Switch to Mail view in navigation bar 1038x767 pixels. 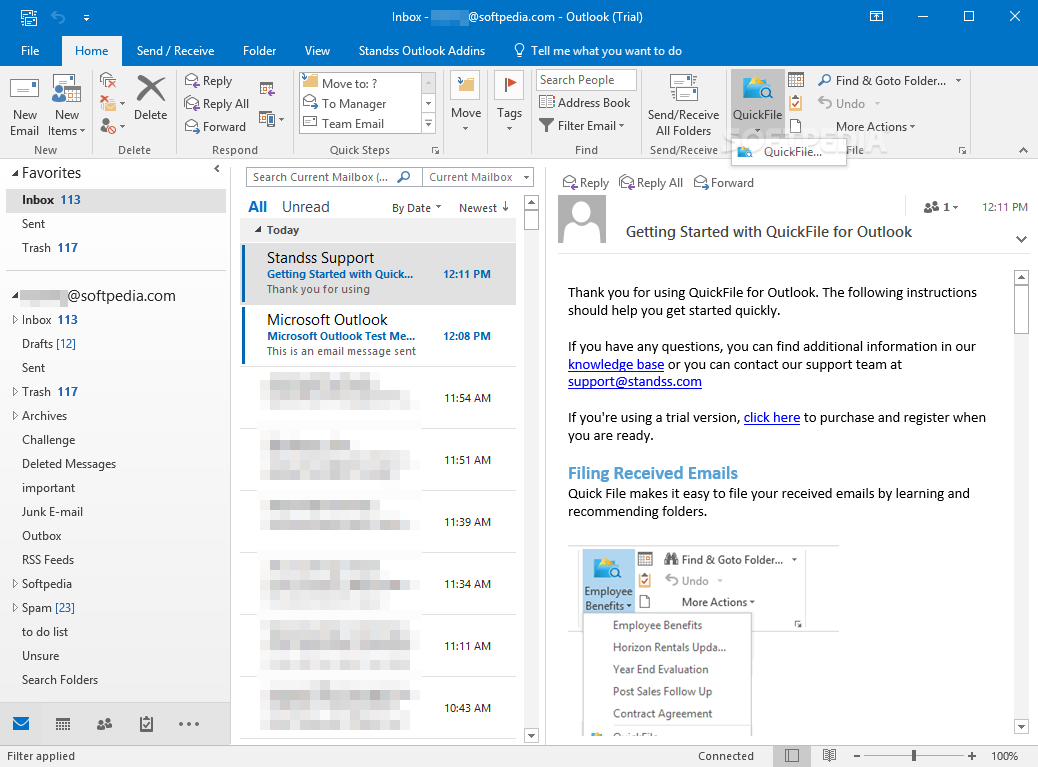[x=21, y=724]
